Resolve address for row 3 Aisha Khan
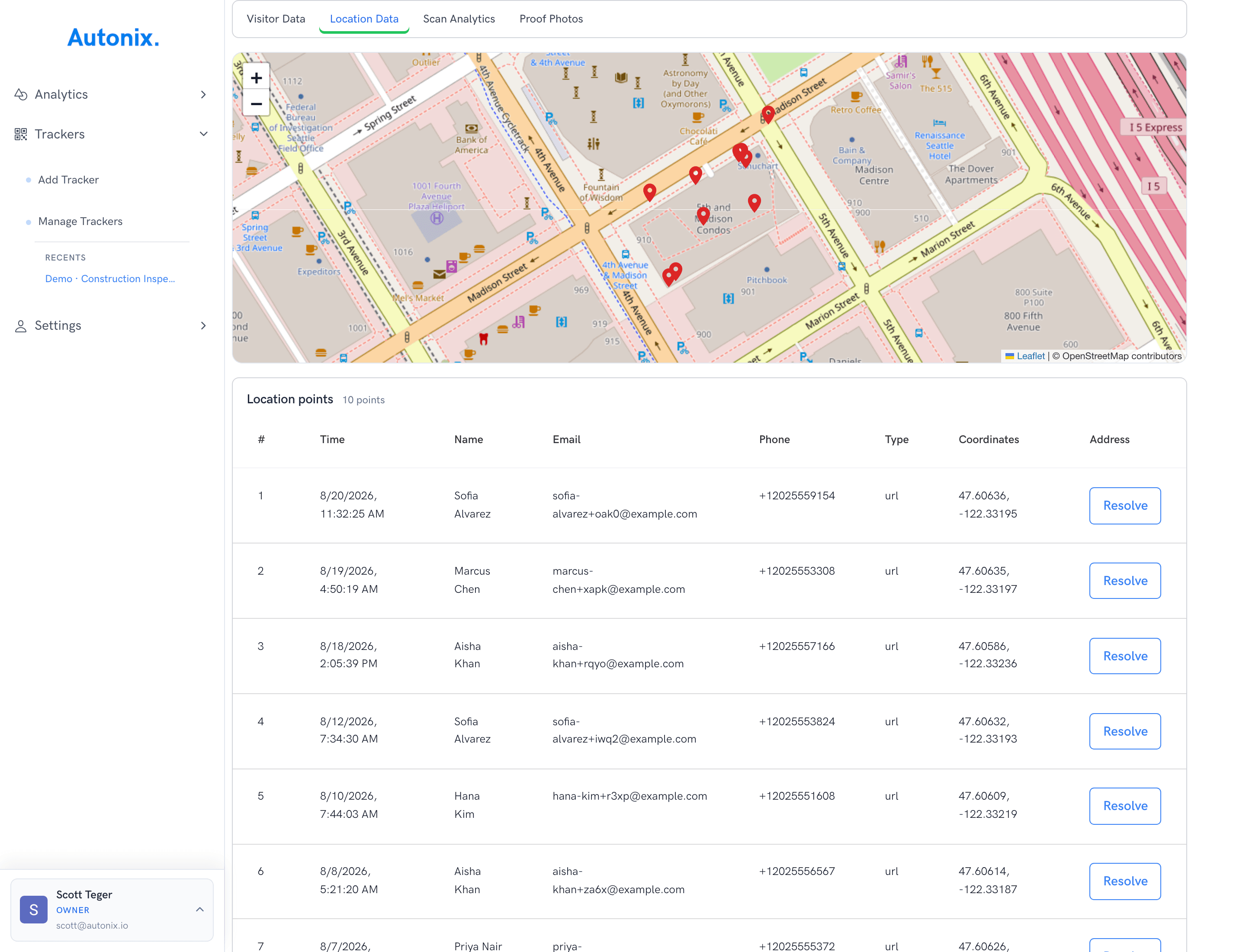 point(1125,656)
